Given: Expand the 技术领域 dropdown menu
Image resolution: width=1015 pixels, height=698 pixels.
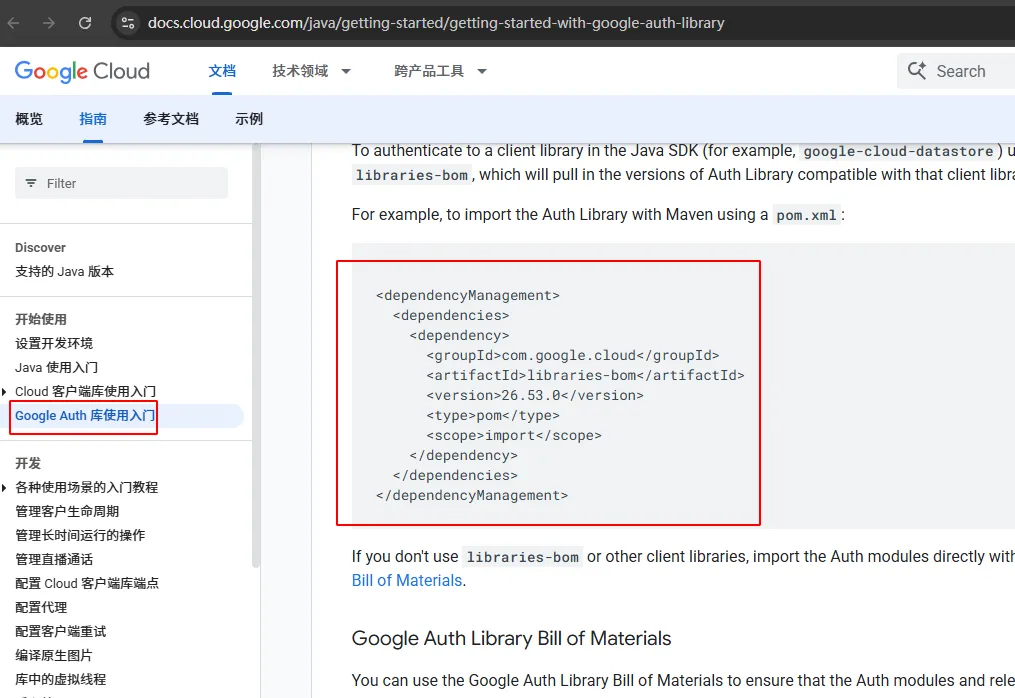Looking at the screenshot, I should pyautogui.click(x=311, y=71).
